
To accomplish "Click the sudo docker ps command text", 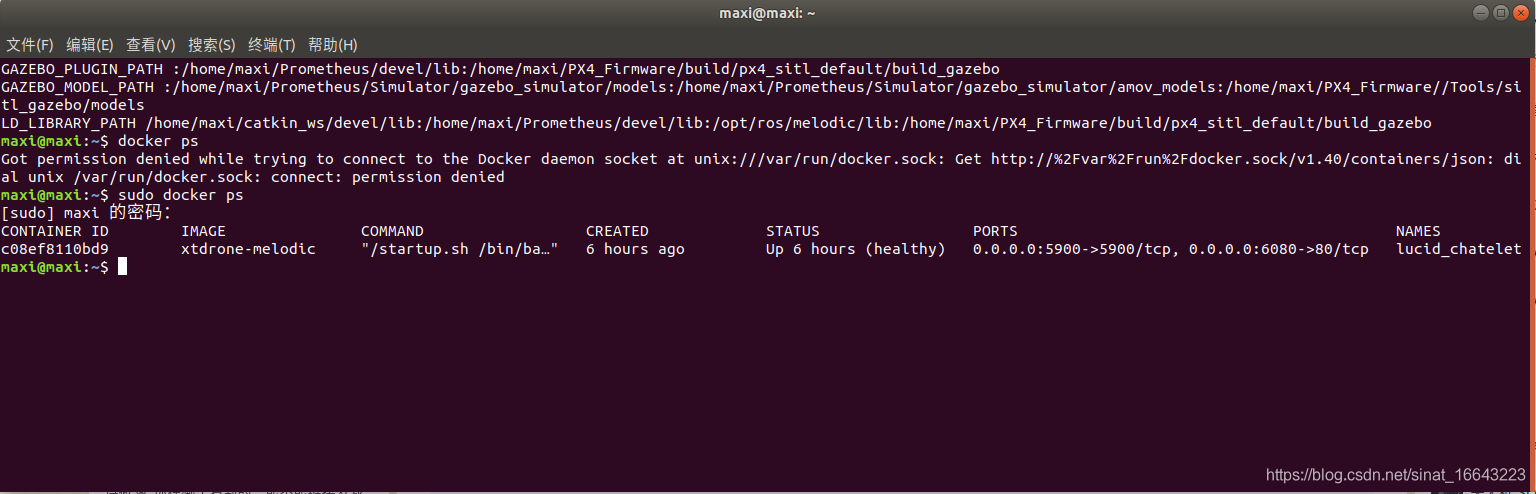I will point(180,195).
